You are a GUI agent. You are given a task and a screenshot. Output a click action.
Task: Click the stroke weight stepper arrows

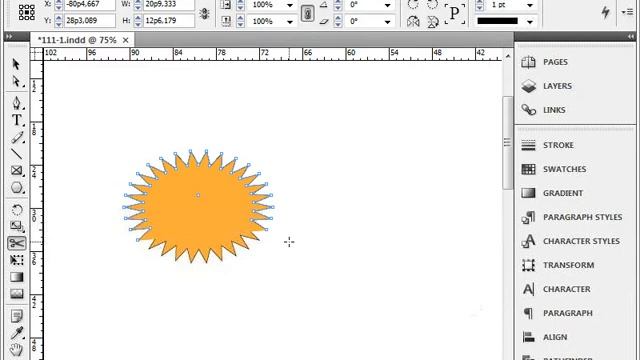(x=480, y=5)
